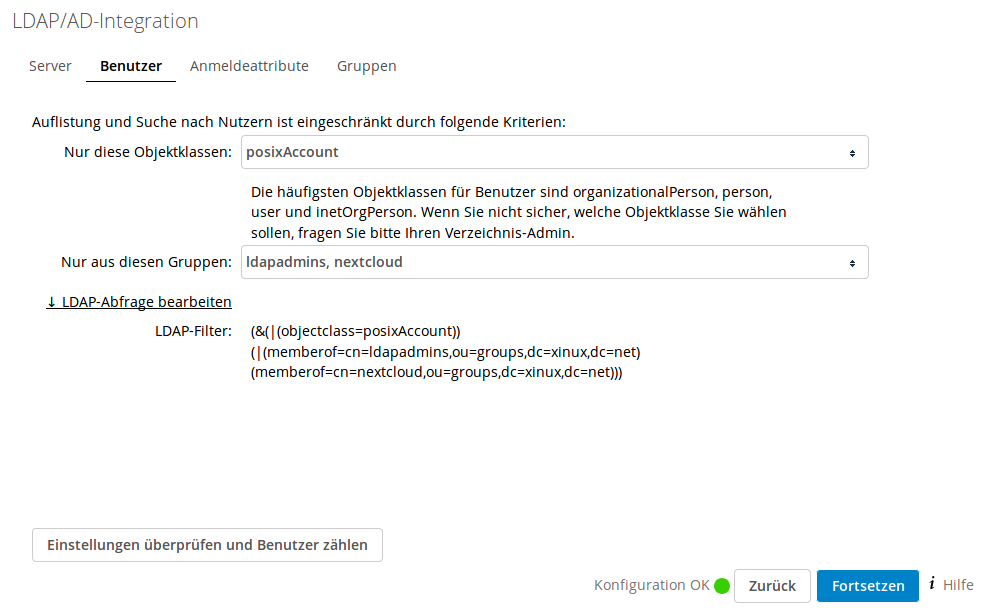
Task: Click the stepper arrows on the Gruppen dropdown
Action: point(853,262)
